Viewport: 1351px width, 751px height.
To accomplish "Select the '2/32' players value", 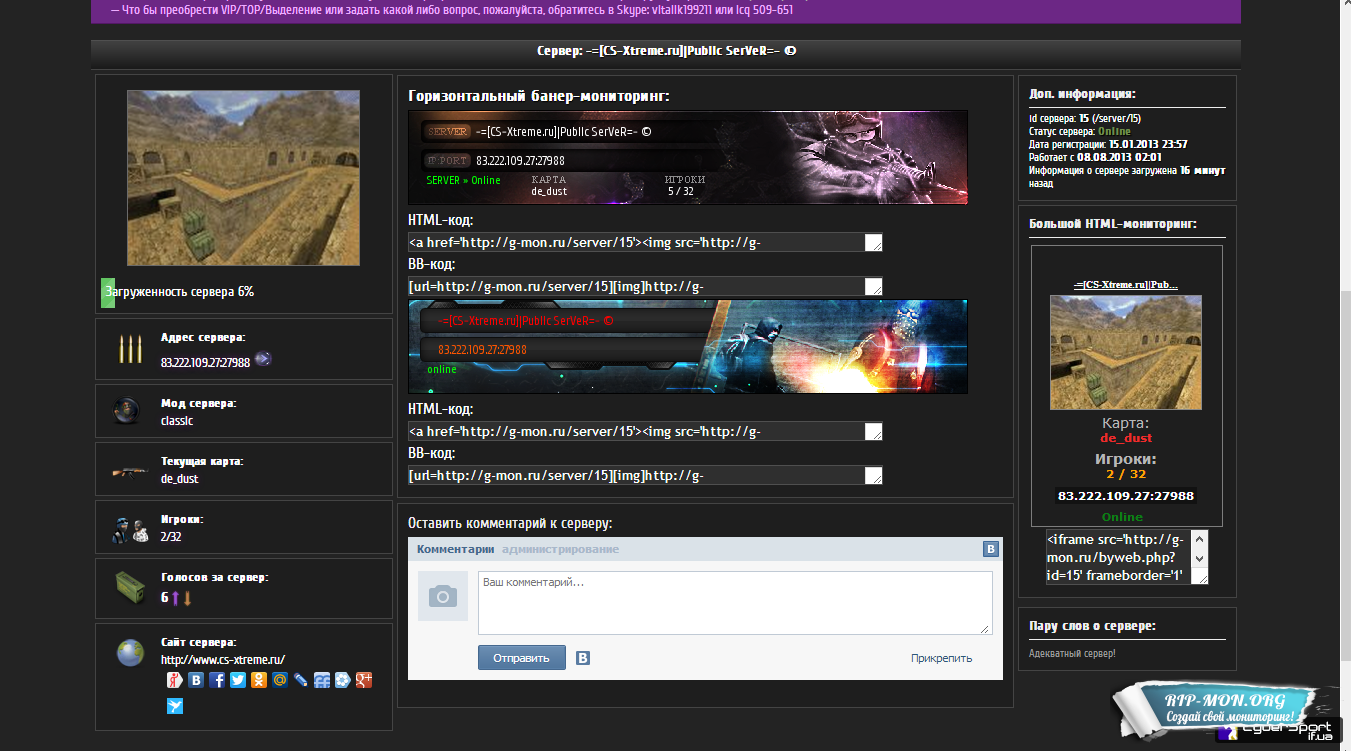I will (171, 537).
